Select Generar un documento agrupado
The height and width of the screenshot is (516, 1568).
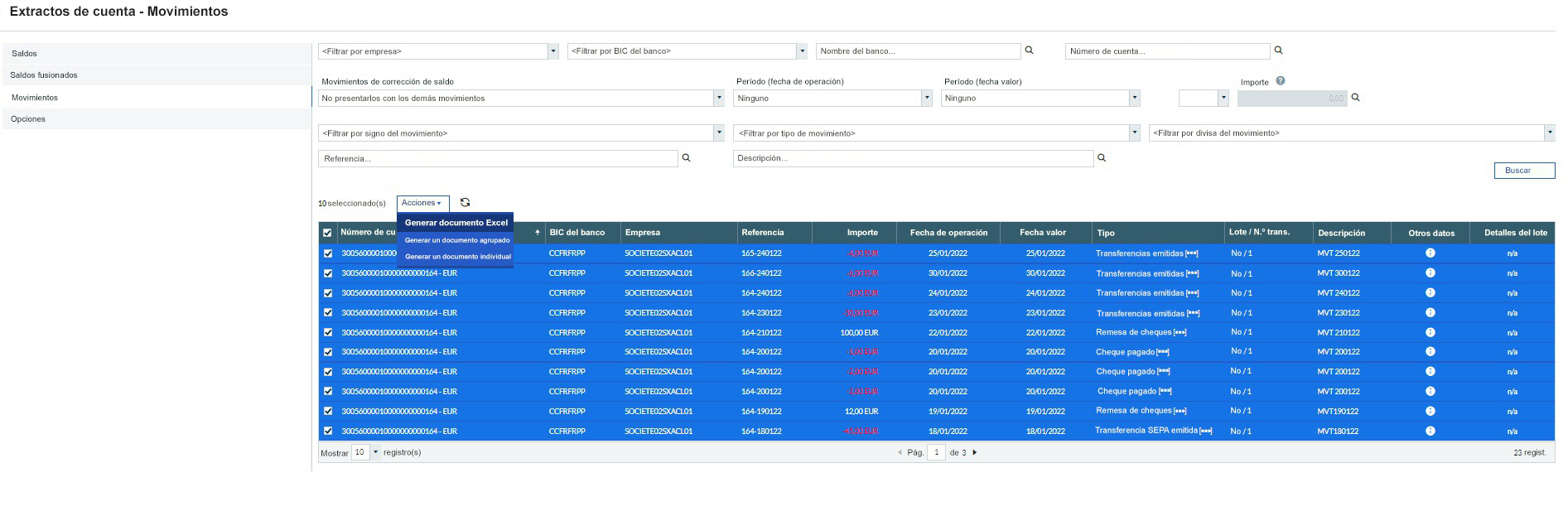click(457, 240)
